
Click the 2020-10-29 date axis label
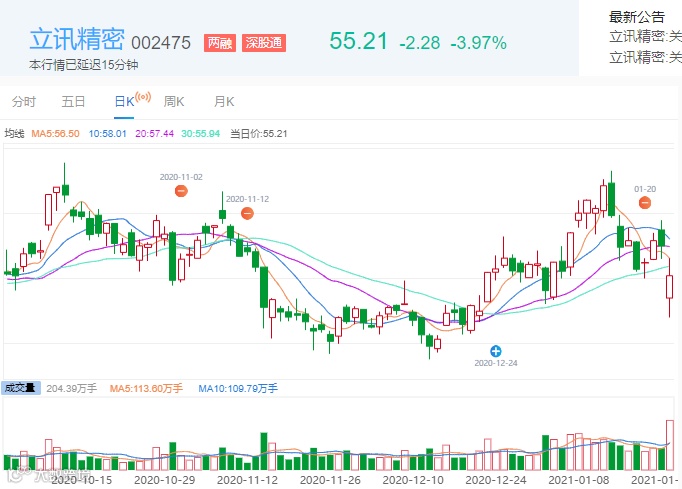164,480
